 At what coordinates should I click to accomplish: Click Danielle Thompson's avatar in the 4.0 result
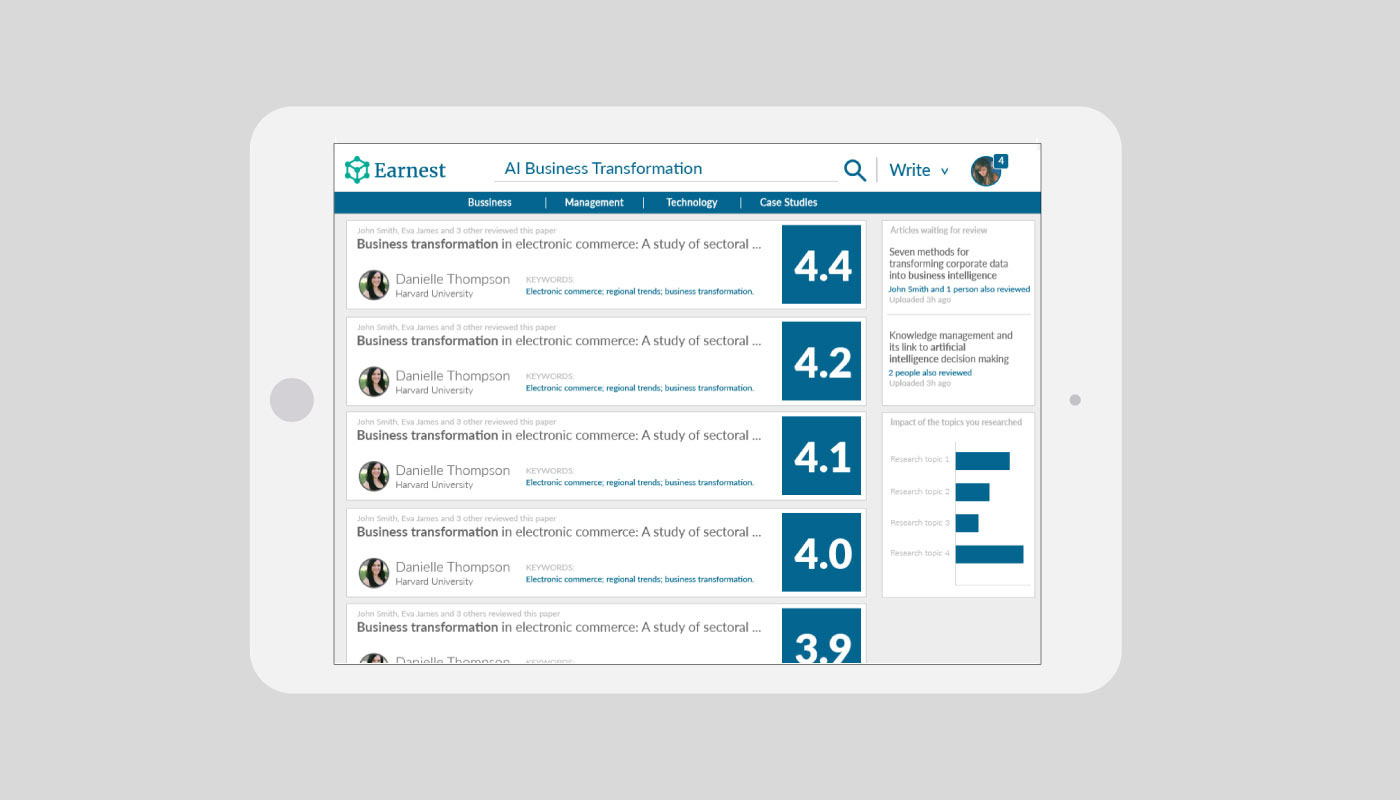[x=374, y=573]
